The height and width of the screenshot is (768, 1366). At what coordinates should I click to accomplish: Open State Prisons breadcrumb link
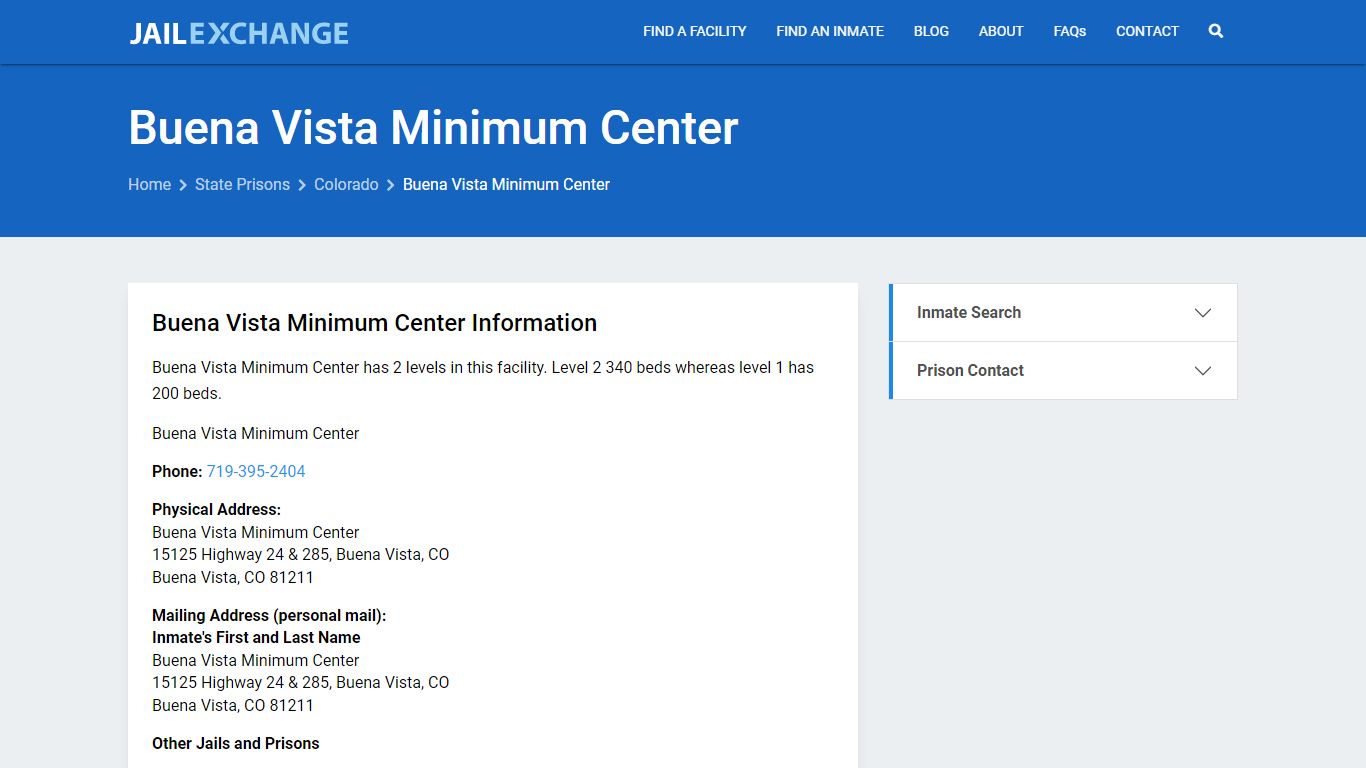(x=242, y=184)
